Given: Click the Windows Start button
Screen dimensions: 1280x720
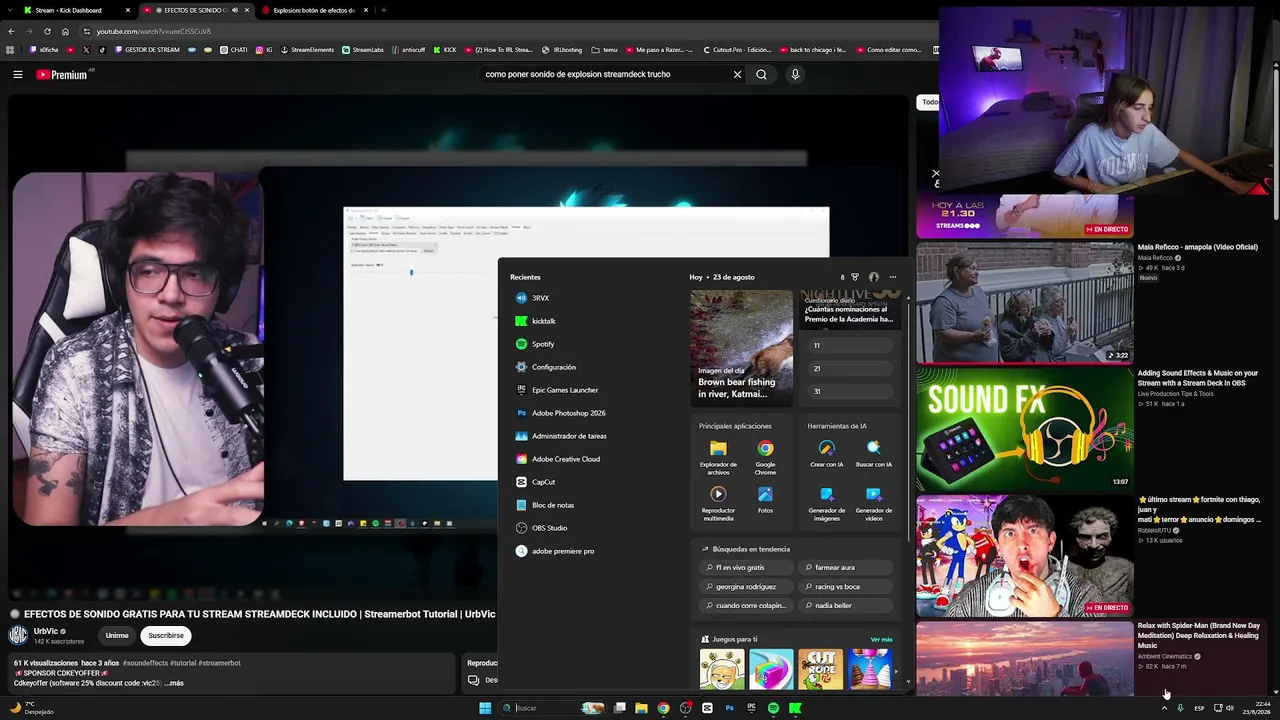Looking at the screenshot, I should point(485,708).
